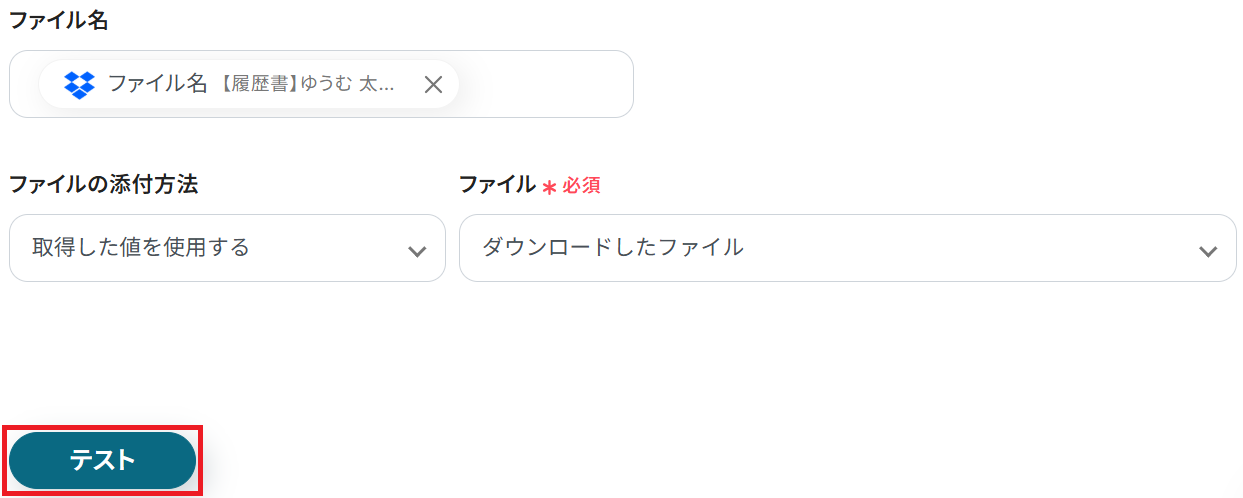
Task: Click the red asterisk beside ファイル
Action: (549, 186)
